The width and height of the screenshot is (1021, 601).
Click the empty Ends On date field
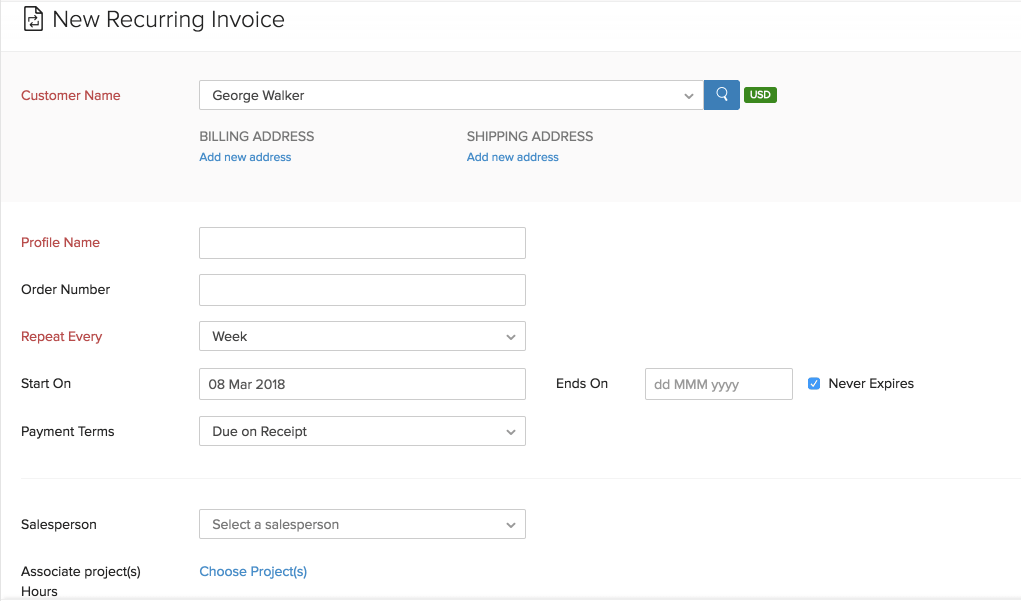point(718,384)
